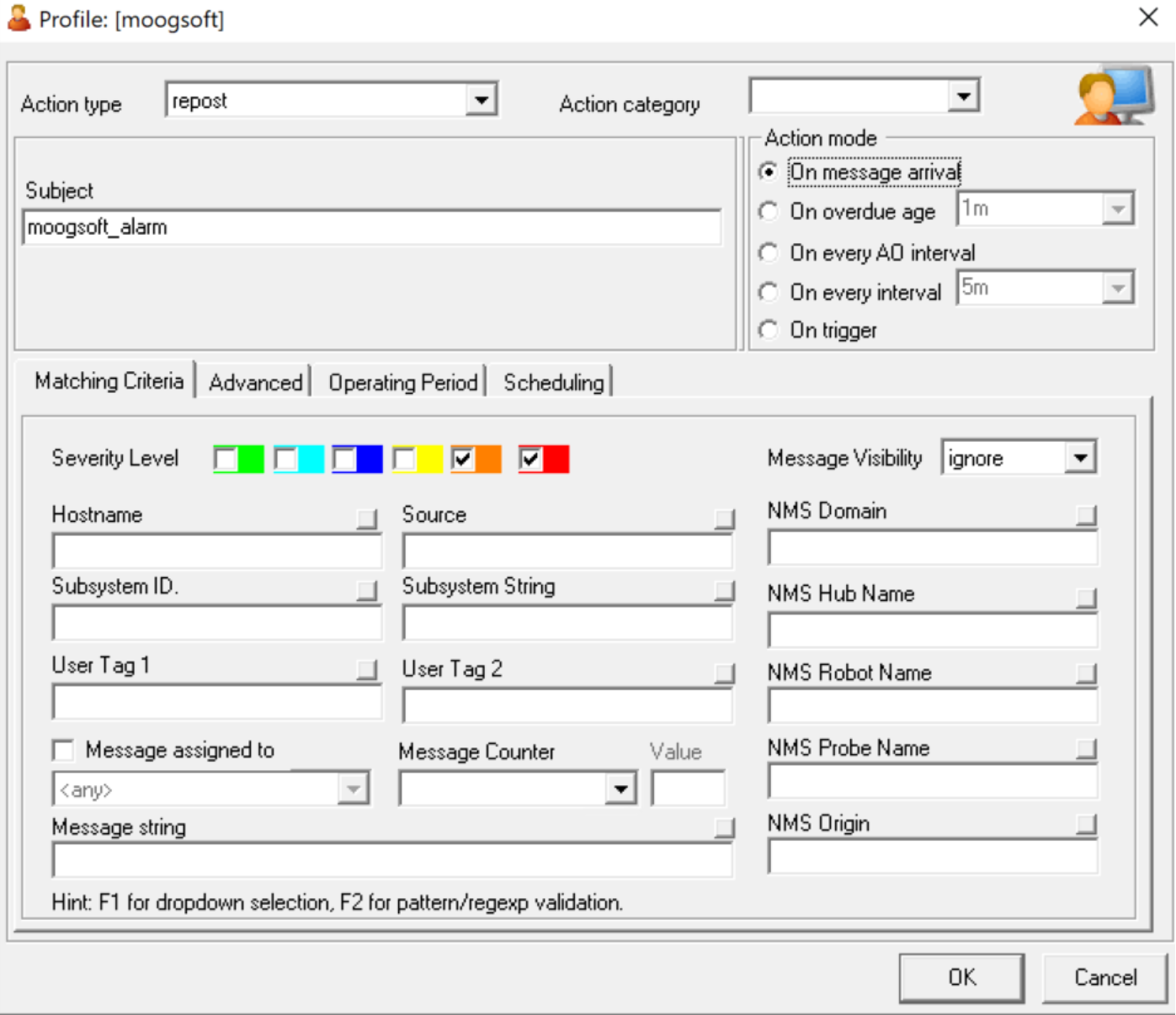
Task: Expand the Action category dropdown
Action: (963, 96)
